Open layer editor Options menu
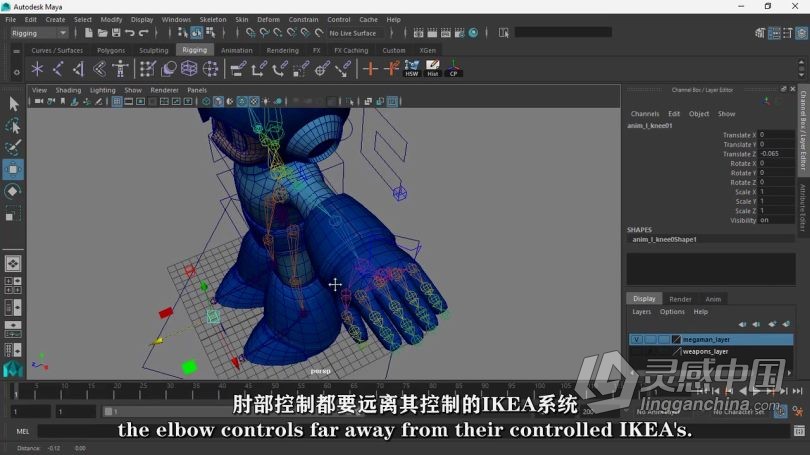 pos(672,311)
